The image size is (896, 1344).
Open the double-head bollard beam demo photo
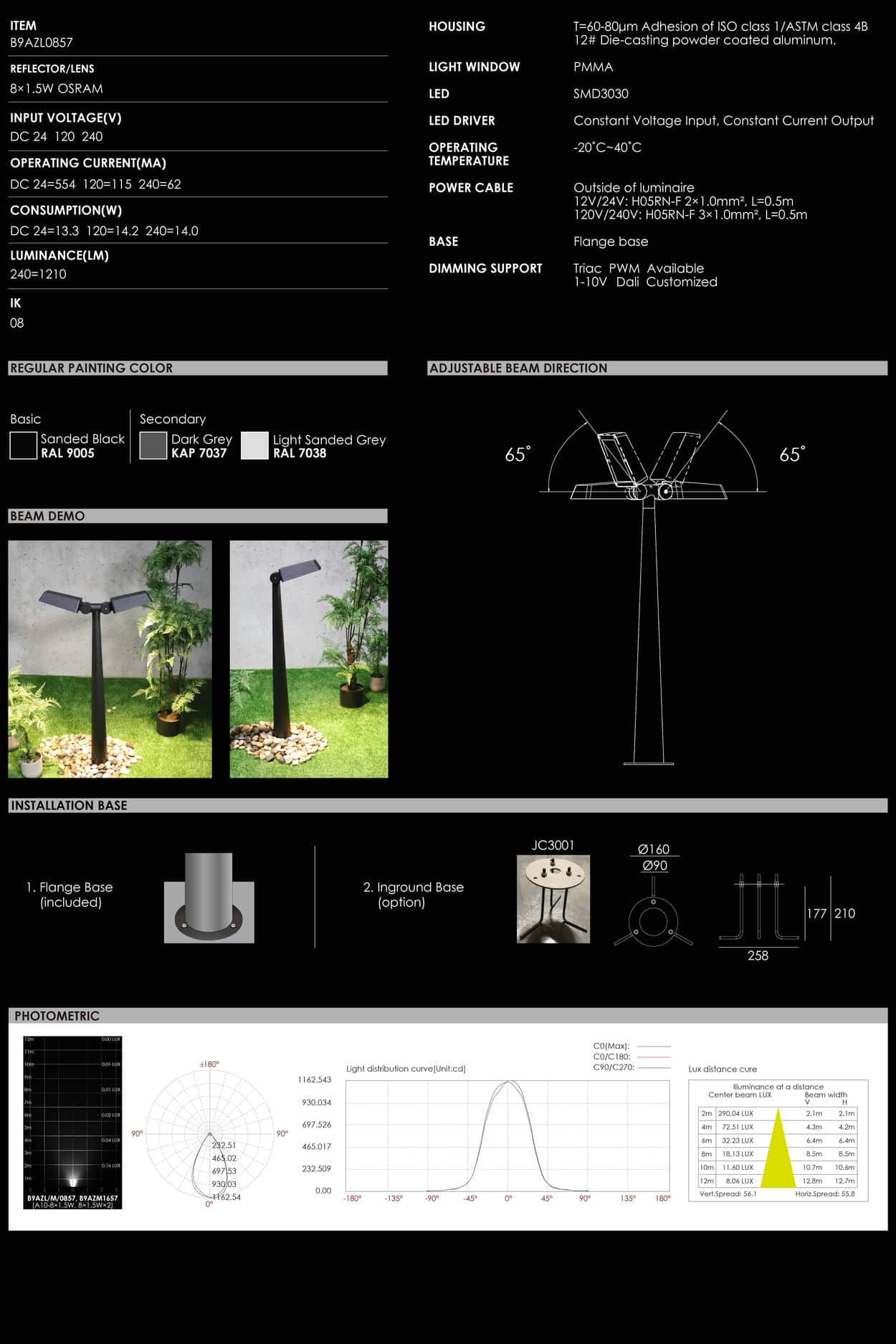pyautogui.click(x=110, y=659)
